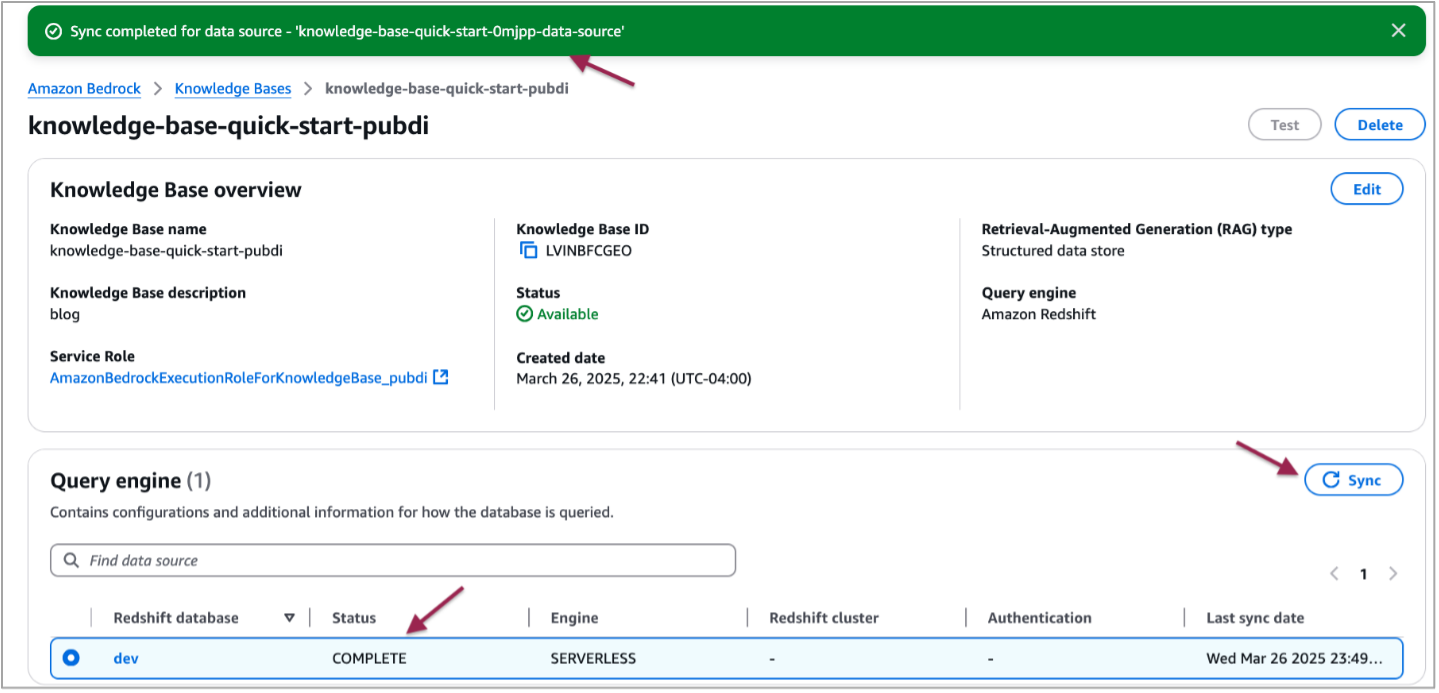Click the COMPLETE status cell
This screenshot has height=693, width=1439.
click(369, 658)
